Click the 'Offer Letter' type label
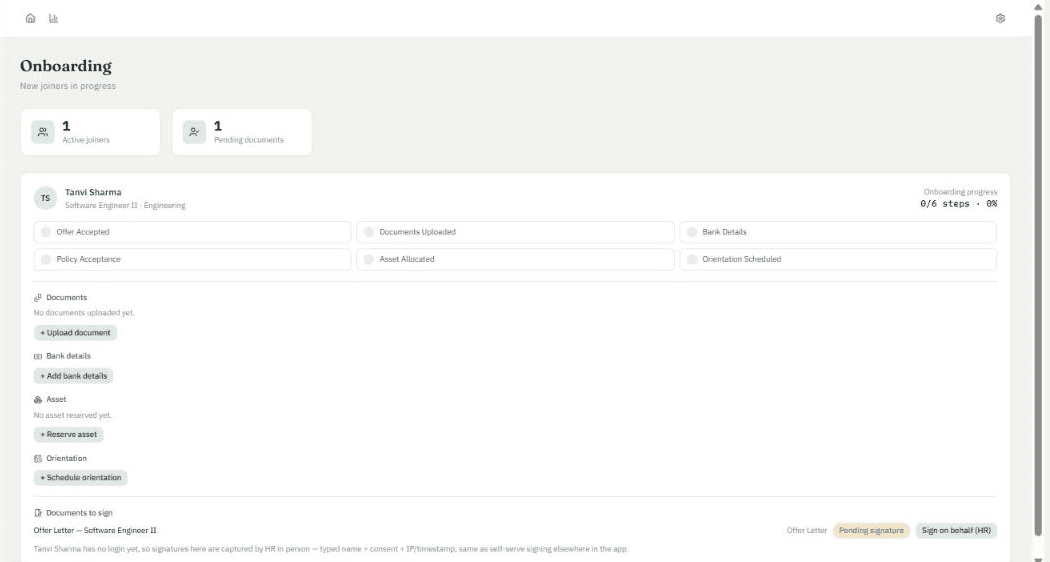 coord(807,531)
